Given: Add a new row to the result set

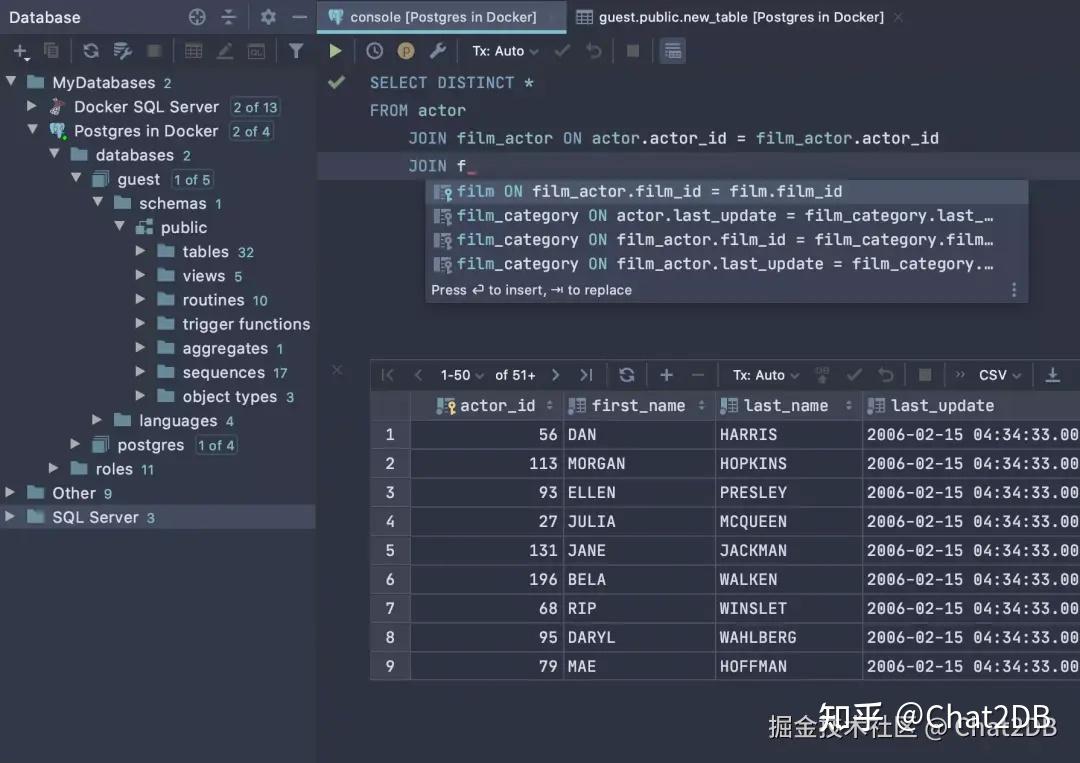Looking at the screenshot, I should pos(666,374).
